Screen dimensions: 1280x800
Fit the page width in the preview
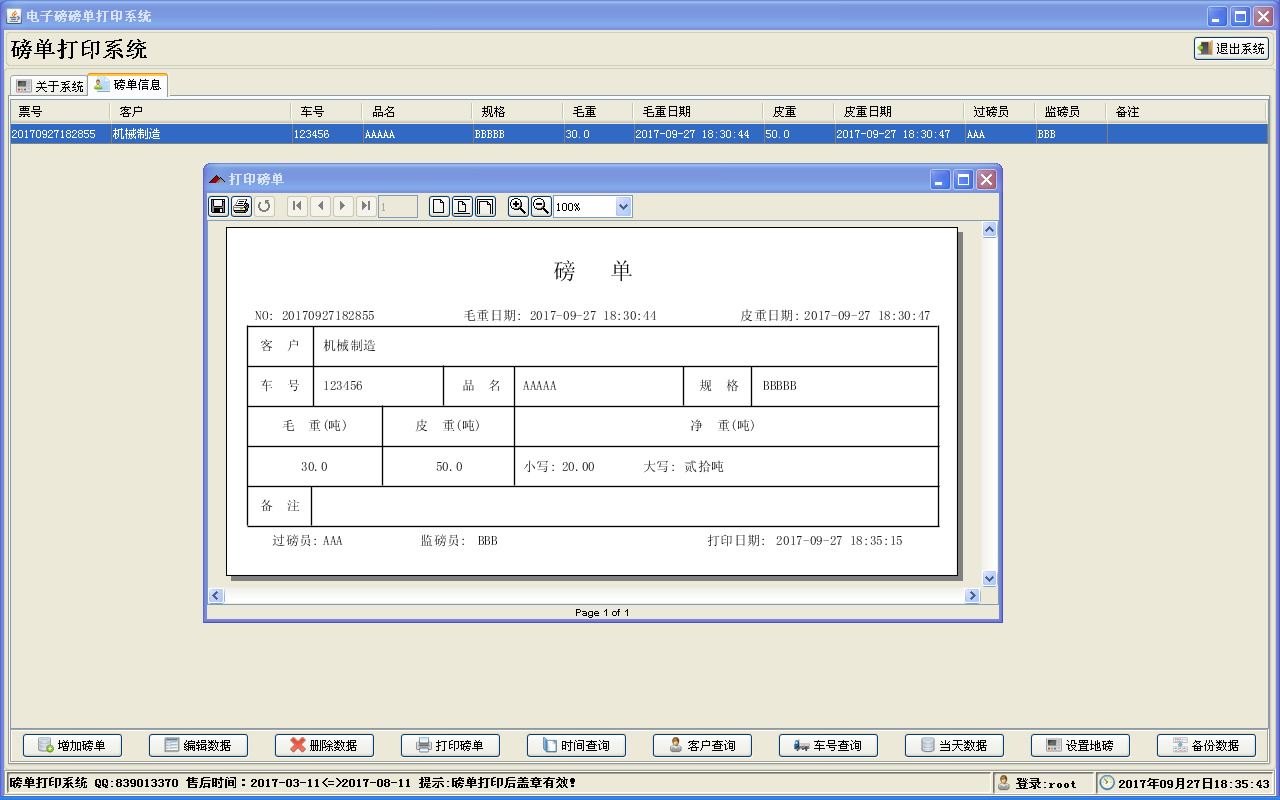[x=485, y=206]
